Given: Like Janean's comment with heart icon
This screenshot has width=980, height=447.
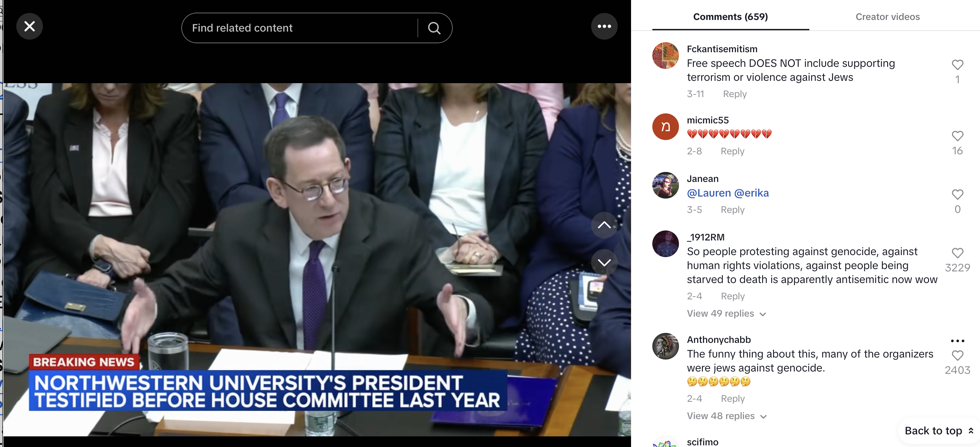Looking at the screenshot, I should (957, 195).
